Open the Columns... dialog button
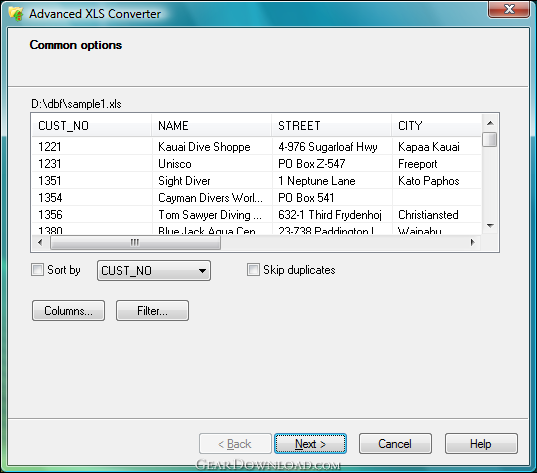537x473 pixels. click(68, 311)
